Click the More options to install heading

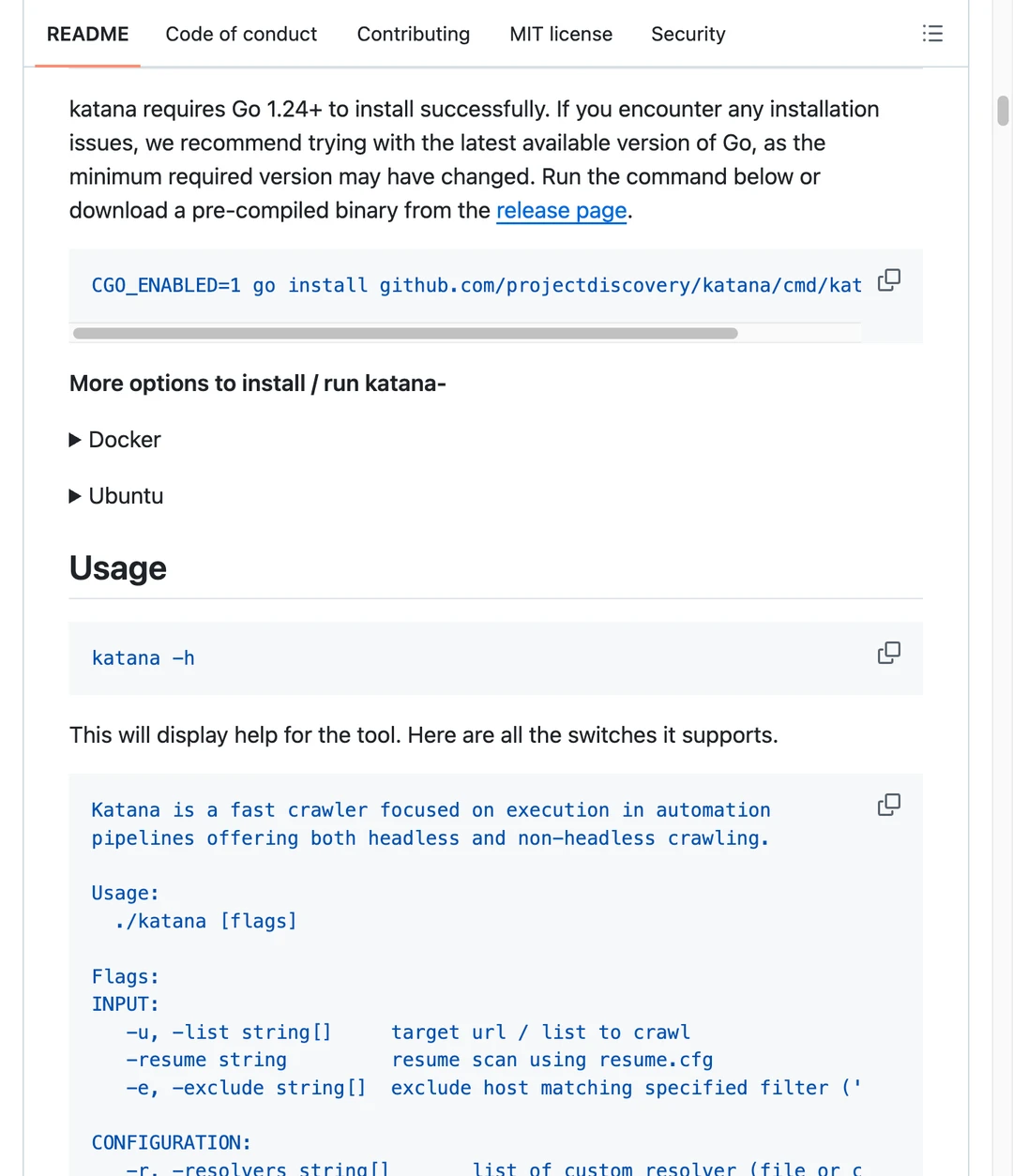pos(257,384)
